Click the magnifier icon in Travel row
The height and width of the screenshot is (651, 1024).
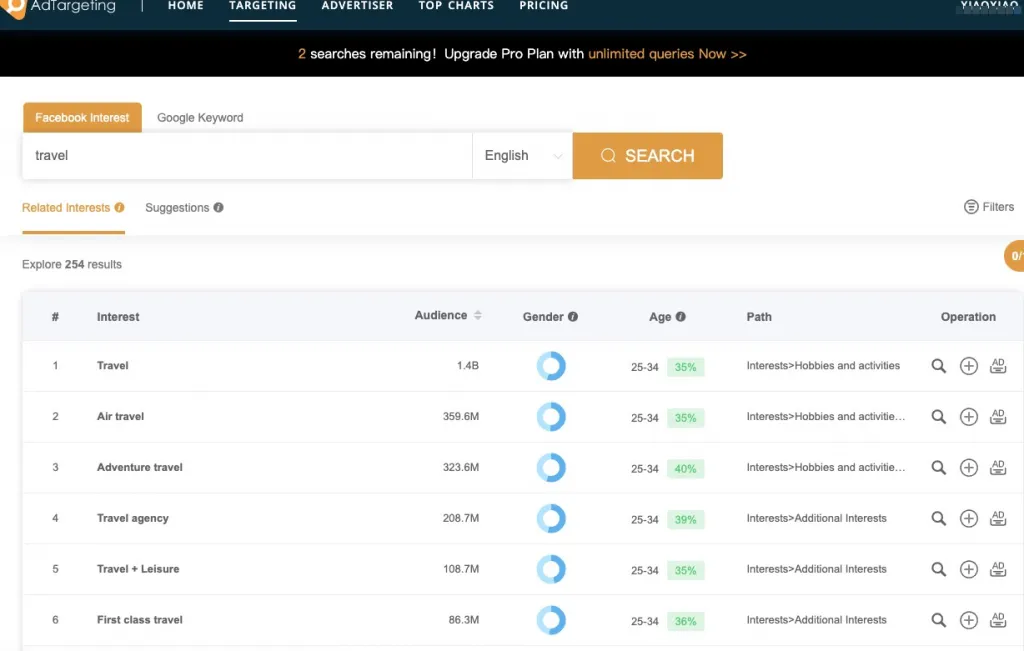[x=938, y=366]
